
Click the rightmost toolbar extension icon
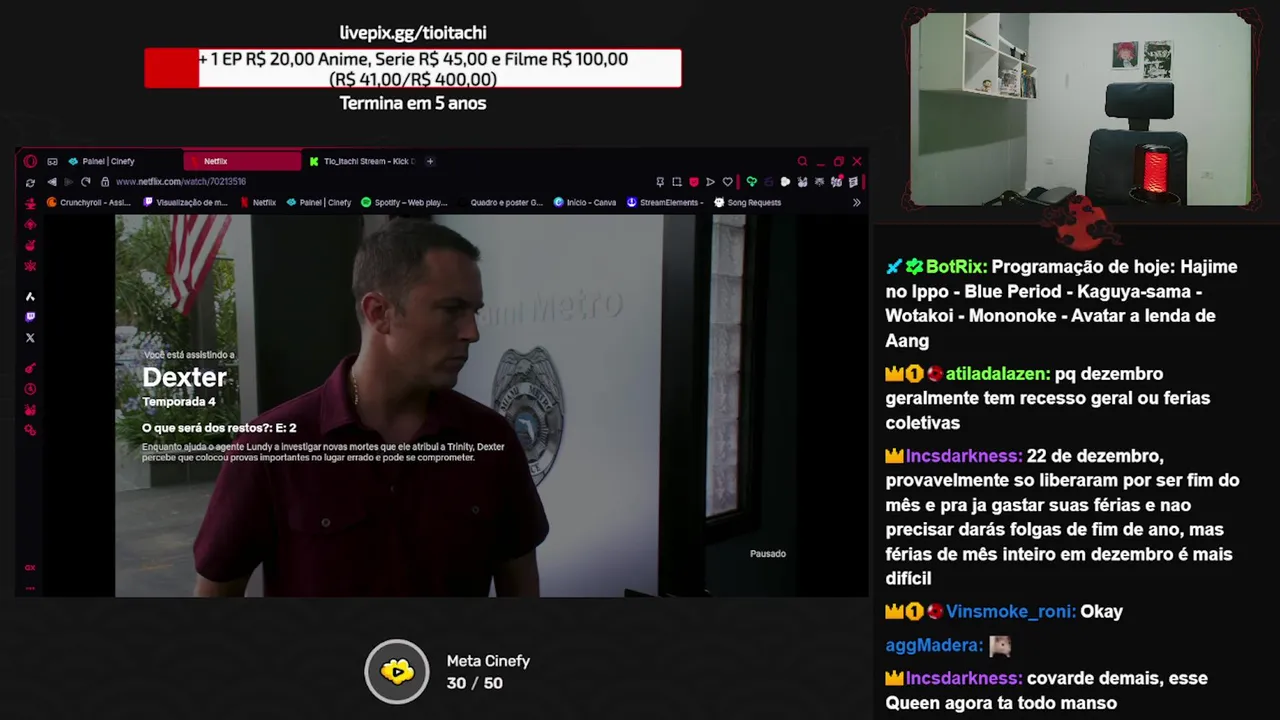coord(853,182)
